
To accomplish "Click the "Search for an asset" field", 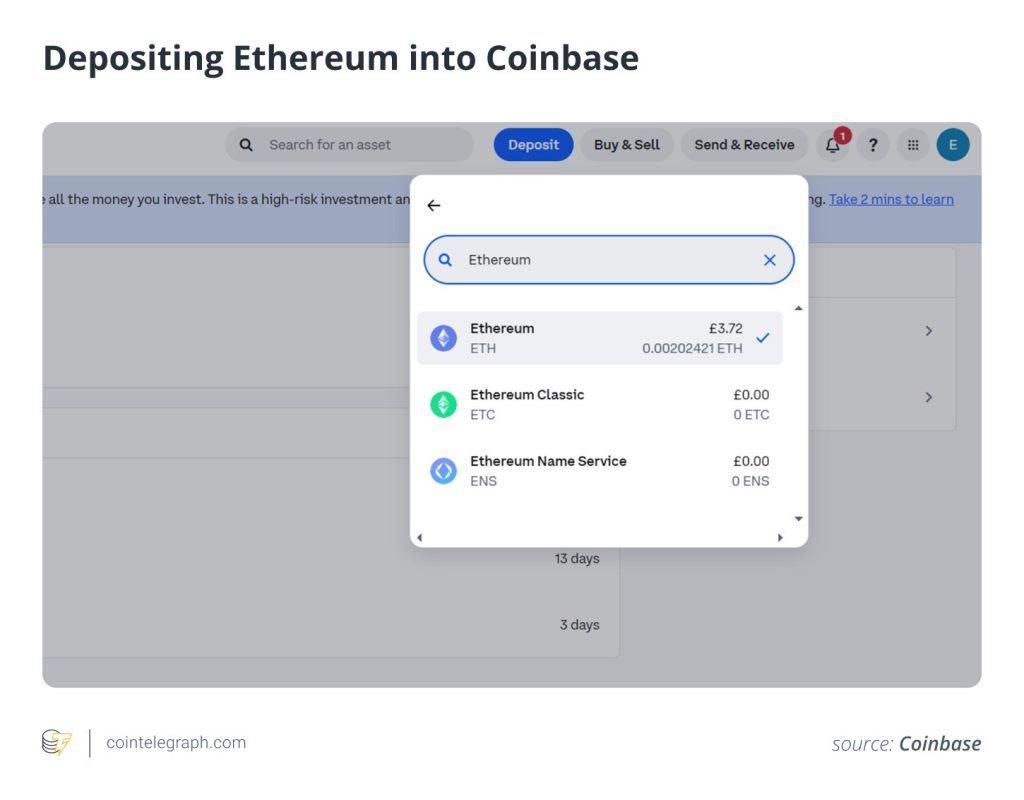I will (x=350, y=145).
